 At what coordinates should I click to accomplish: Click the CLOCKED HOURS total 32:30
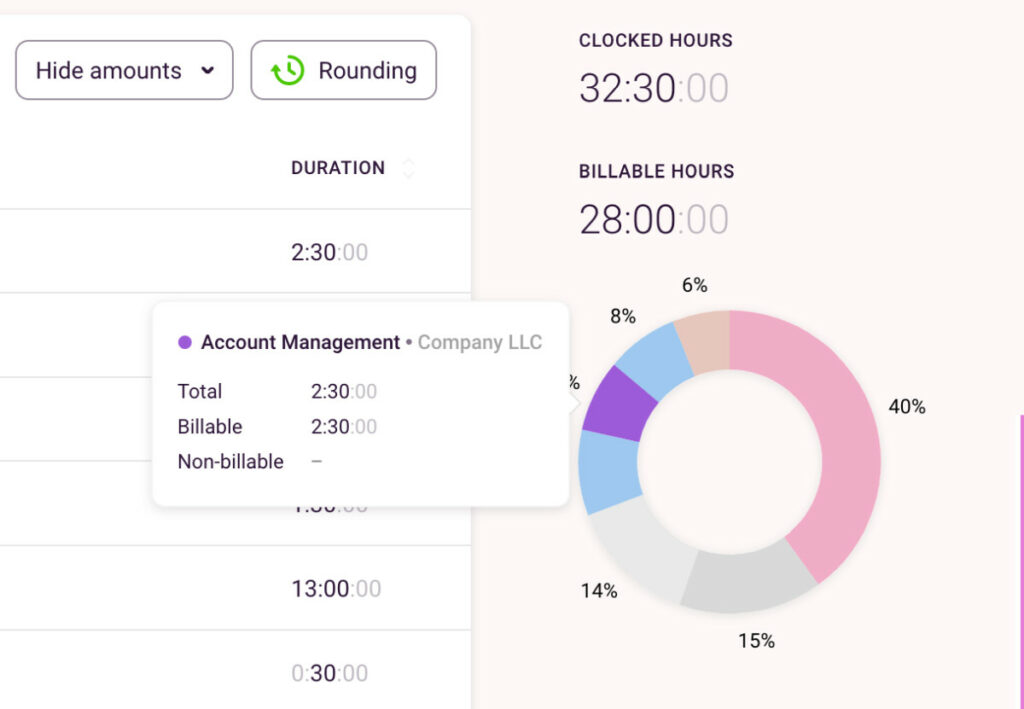point(630,85)
